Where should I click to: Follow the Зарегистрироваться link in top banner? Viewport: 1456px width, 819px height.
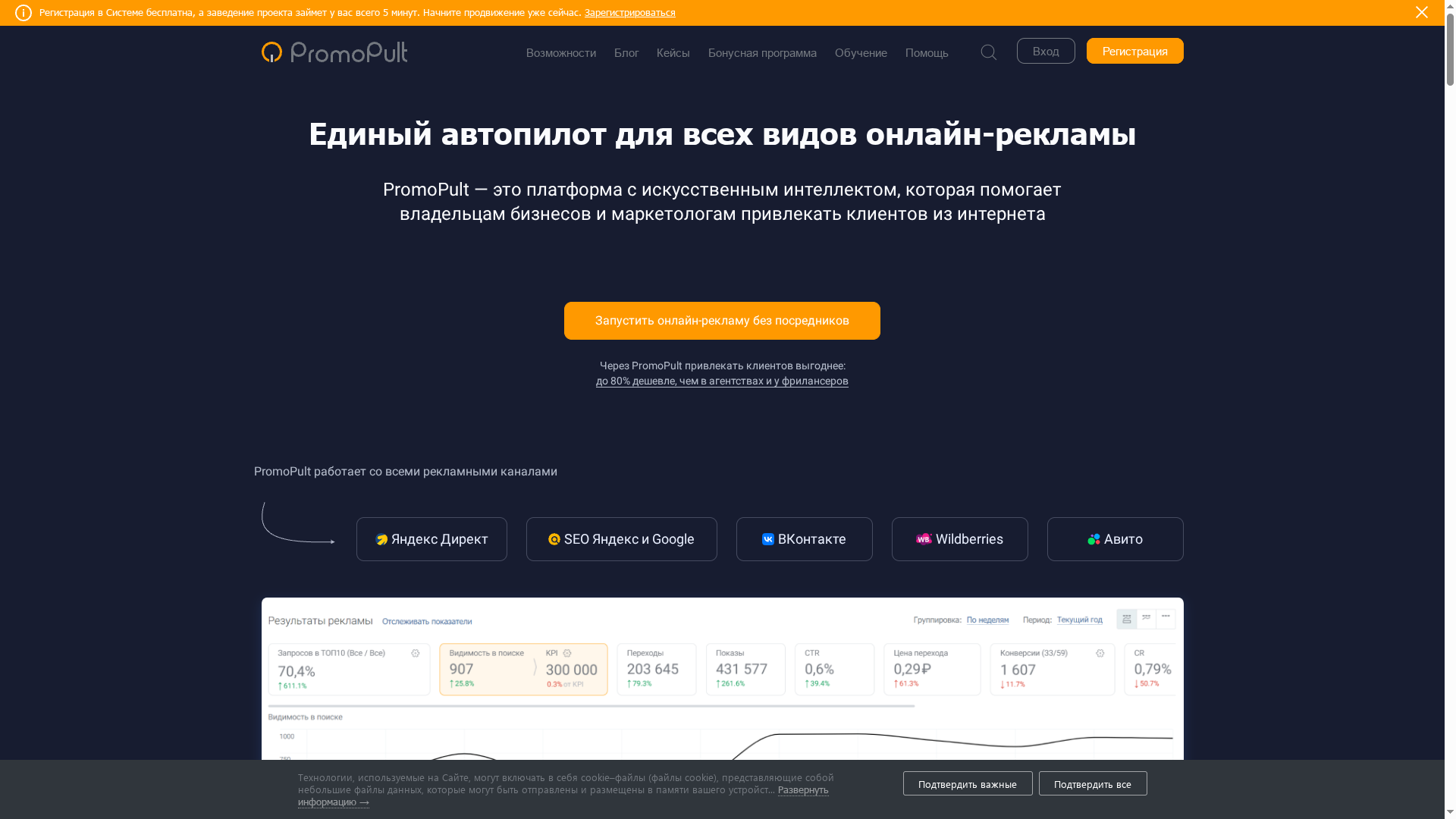pos(629,13)
